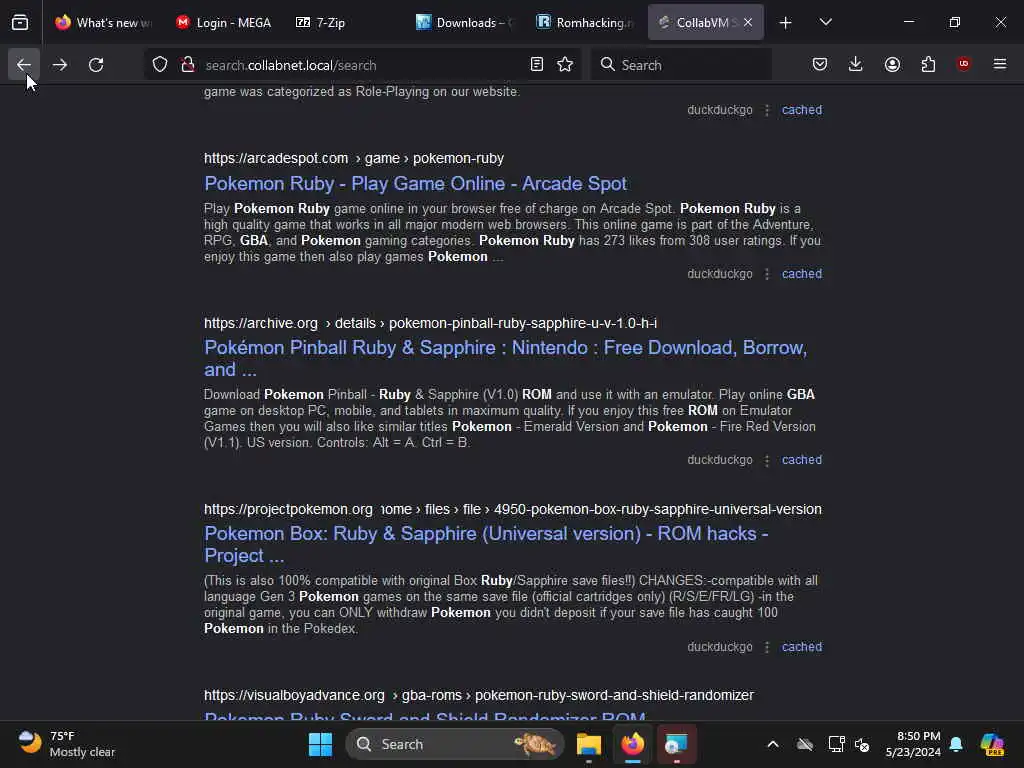Open cached link for Arcade Spot result
The height and width of the screenshot is (768, 1024).
click(802, 274)
